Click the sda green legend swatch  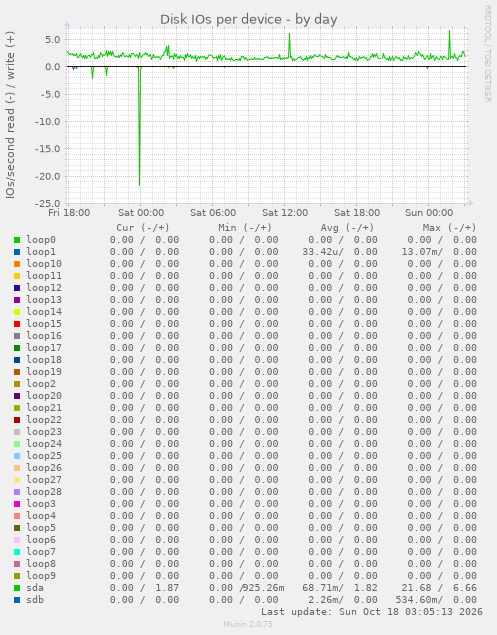click(x=17, y=588)
